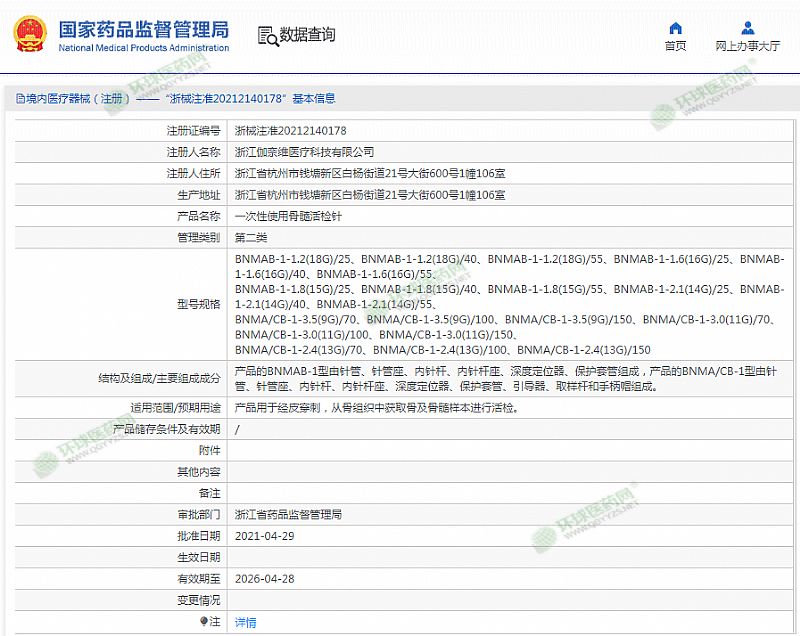Click the 型号规格 row label
800x636 pixels.
(199, 305)
